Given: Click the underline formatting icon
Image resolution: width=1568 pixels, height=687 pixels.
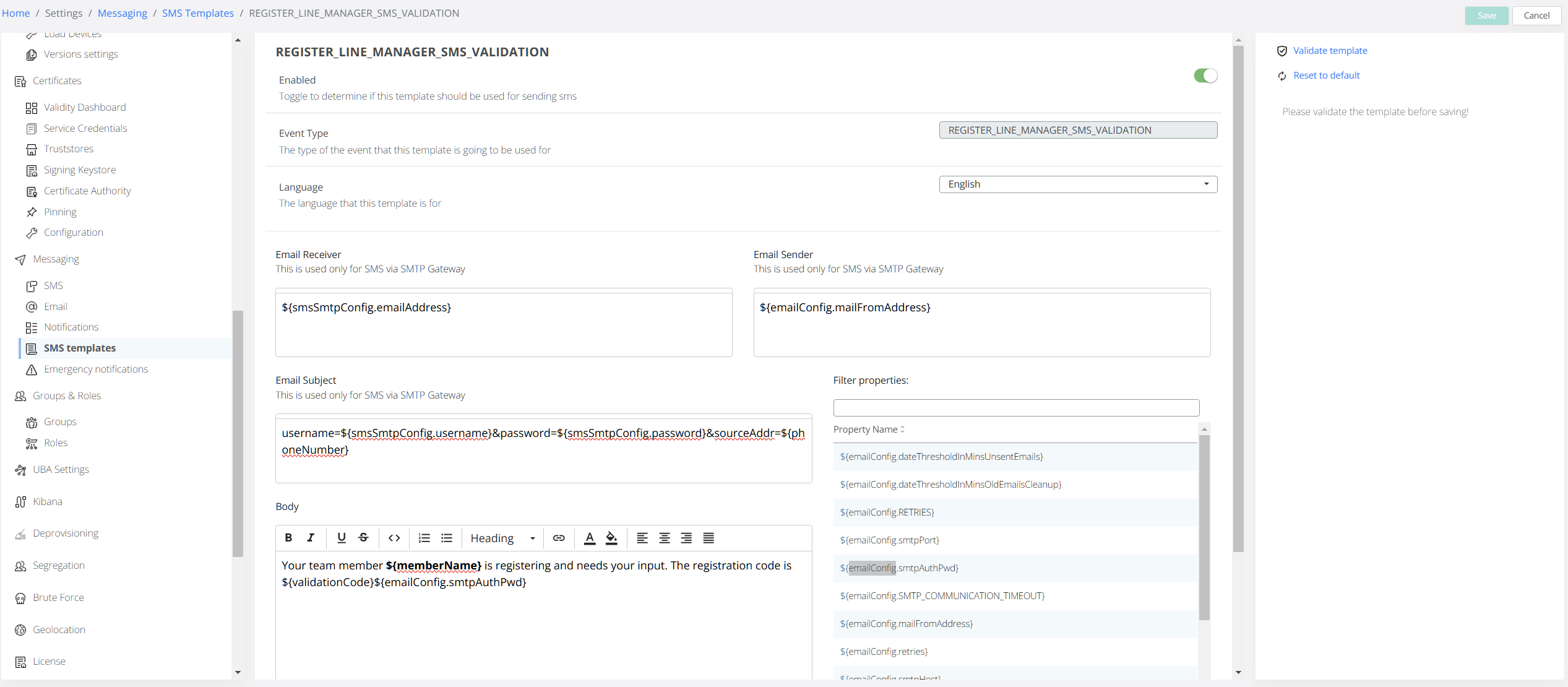Looking at the screenshot, I should (x=341, y=538).
